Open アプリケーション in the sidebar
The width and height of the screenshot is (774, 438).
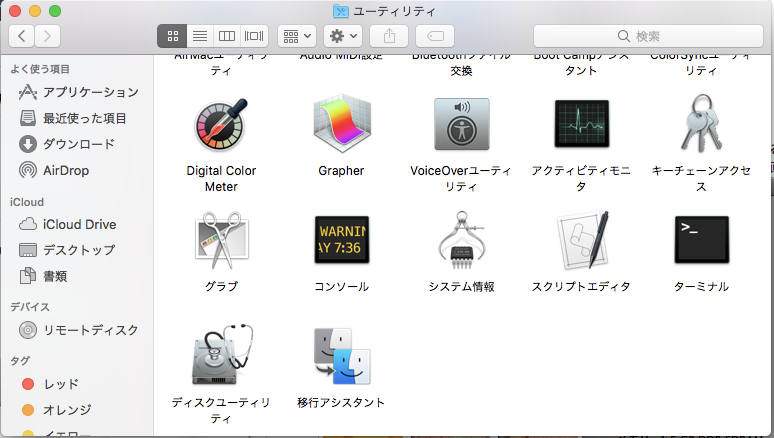point(77,92)
